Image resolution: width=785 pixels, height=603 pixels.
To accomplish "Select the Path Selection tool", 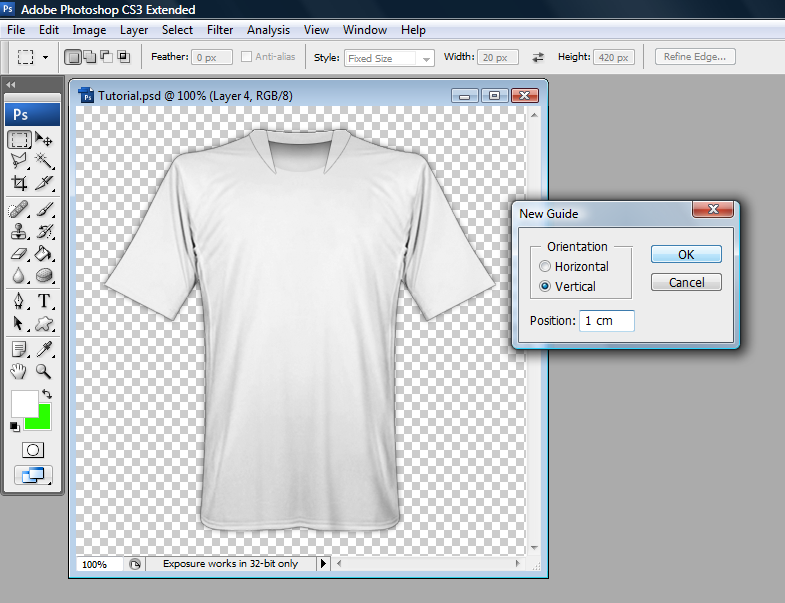I will [19, 324].
